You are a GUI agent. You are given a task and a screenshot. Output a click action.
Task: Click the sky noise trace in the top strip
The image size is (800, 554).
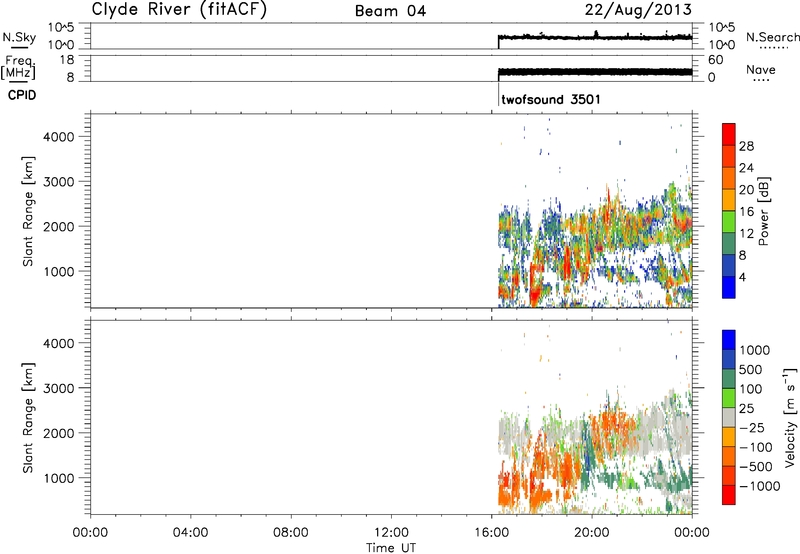click(x=595, y=37)
